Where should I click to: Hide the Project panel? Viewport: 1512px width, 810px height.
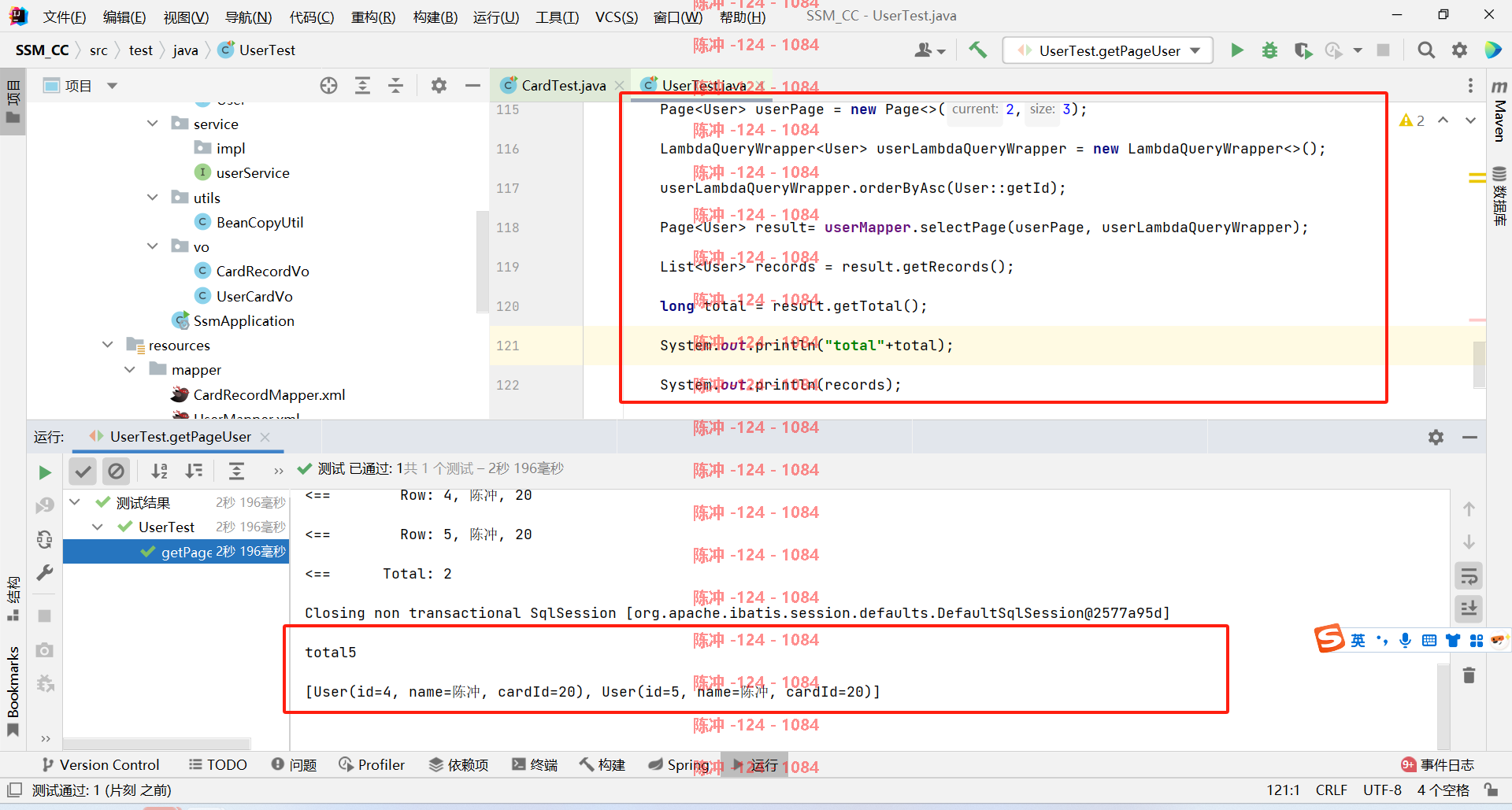pyautogui.click(x=472, y=86)
